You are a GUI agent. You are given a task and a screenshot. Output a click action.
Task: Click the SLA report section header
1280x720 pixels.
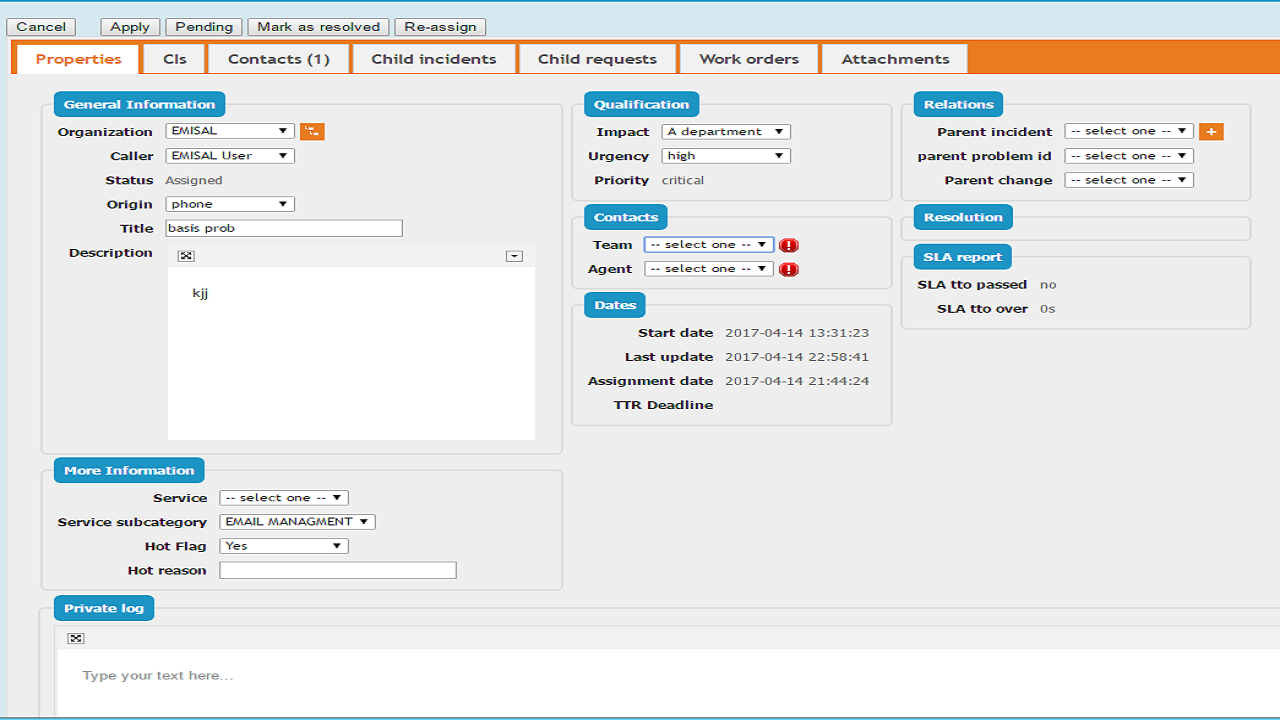click(963, 257)
